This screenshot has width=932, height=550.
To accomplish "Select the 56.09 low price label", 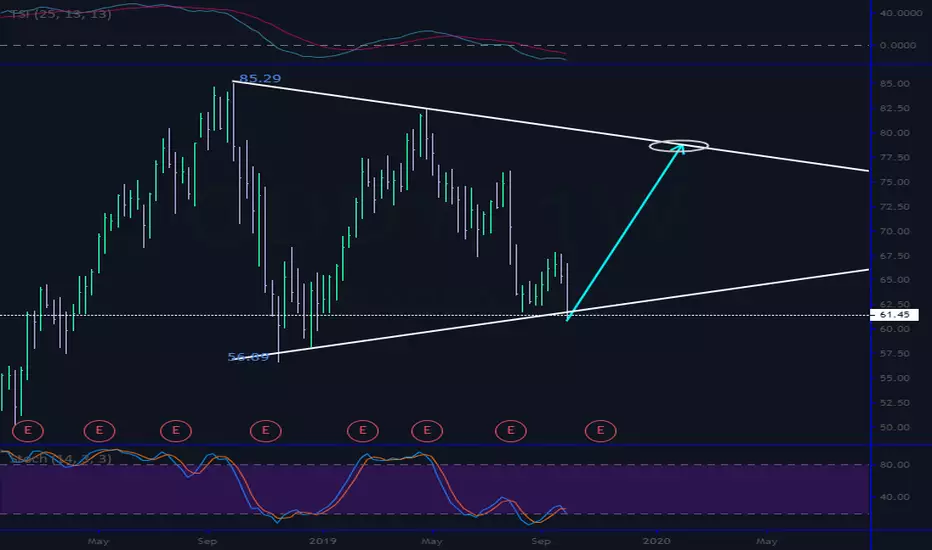I will [x=248, y=357].
